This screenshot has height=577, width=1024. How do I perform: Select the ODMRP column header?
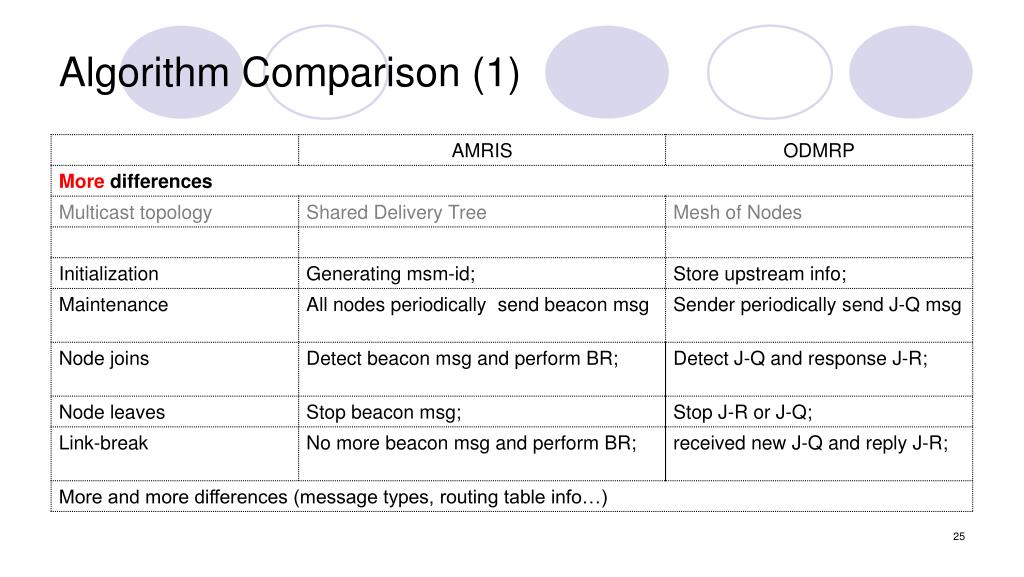[818, 151]
